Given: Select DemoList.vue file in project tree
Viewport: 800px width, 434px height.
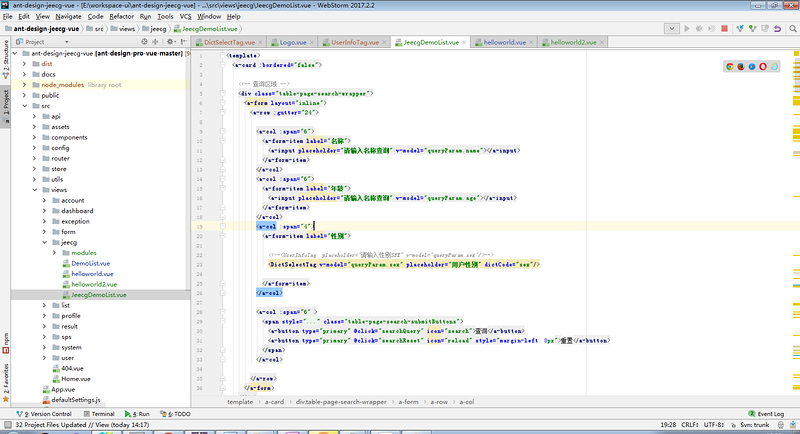Looking at the screenshot, I should tap(92, 263).
